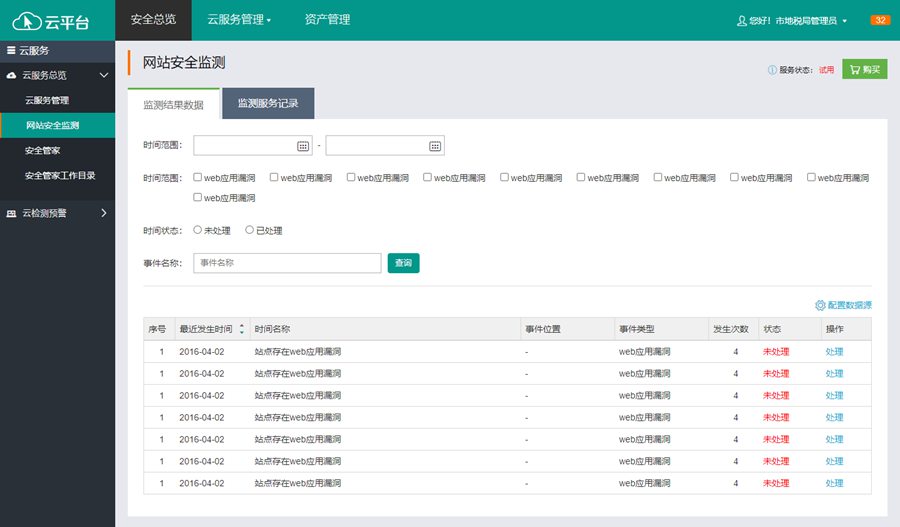Collapse the 云服务总览 sidebar section

coord(103,75)
